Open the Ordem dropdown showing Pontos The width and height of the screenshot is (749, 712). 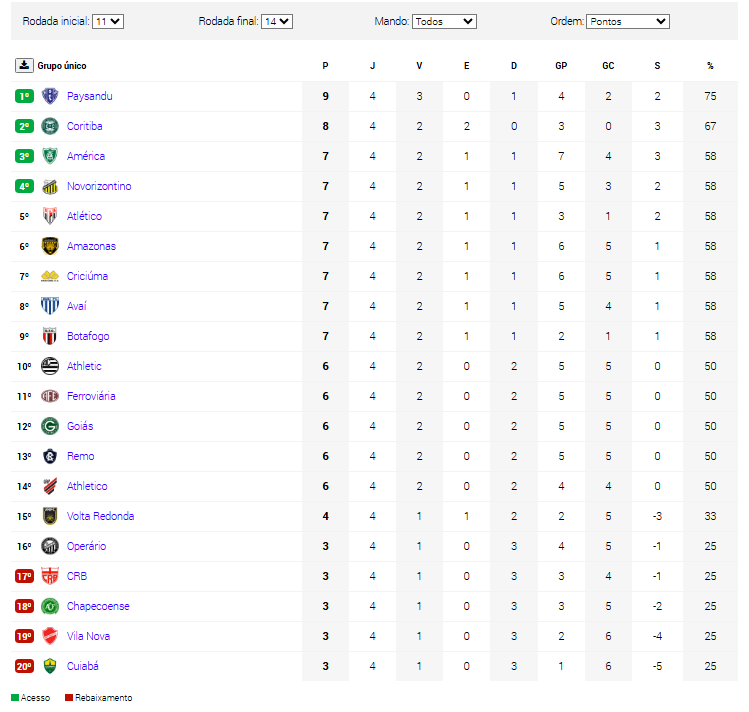pyautogui.click(x=628, y=21)
